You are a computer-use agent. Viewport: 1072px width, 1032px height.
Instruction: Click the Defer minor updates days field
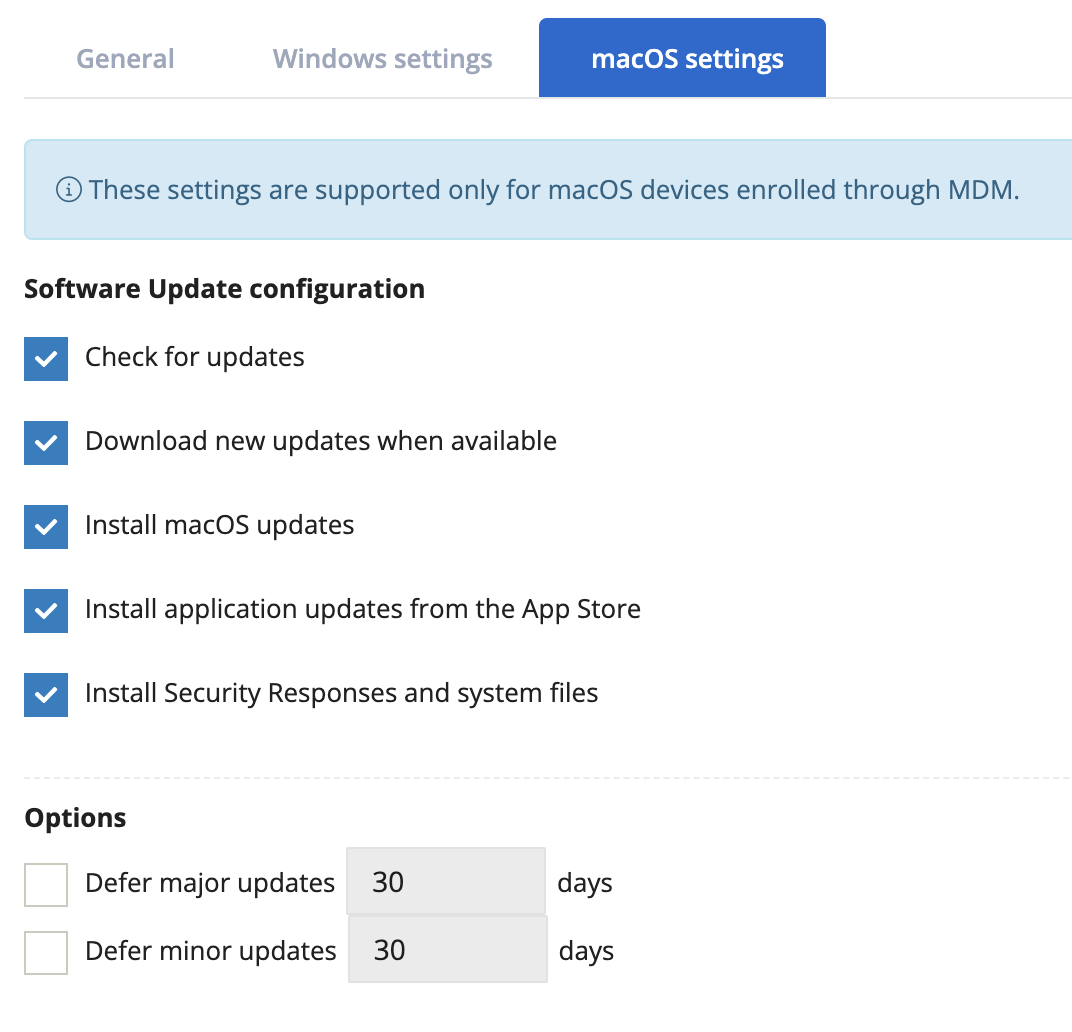click(448, 949)
